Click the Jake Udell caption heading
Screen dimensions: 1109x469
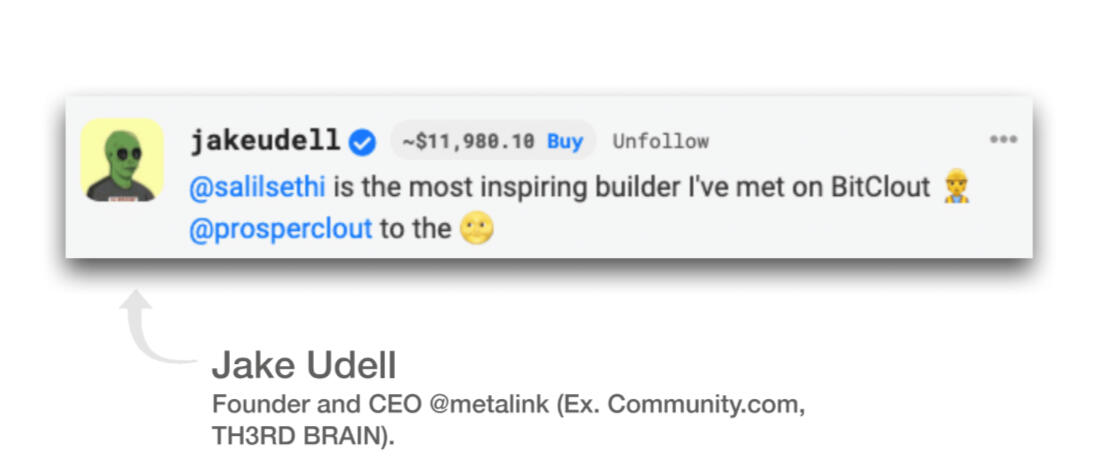[303, 366]
